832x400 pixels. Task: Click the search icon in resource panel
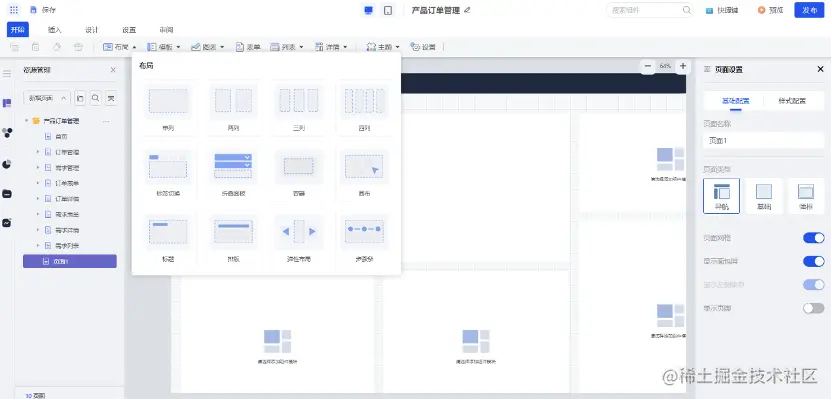coord(96,98)
